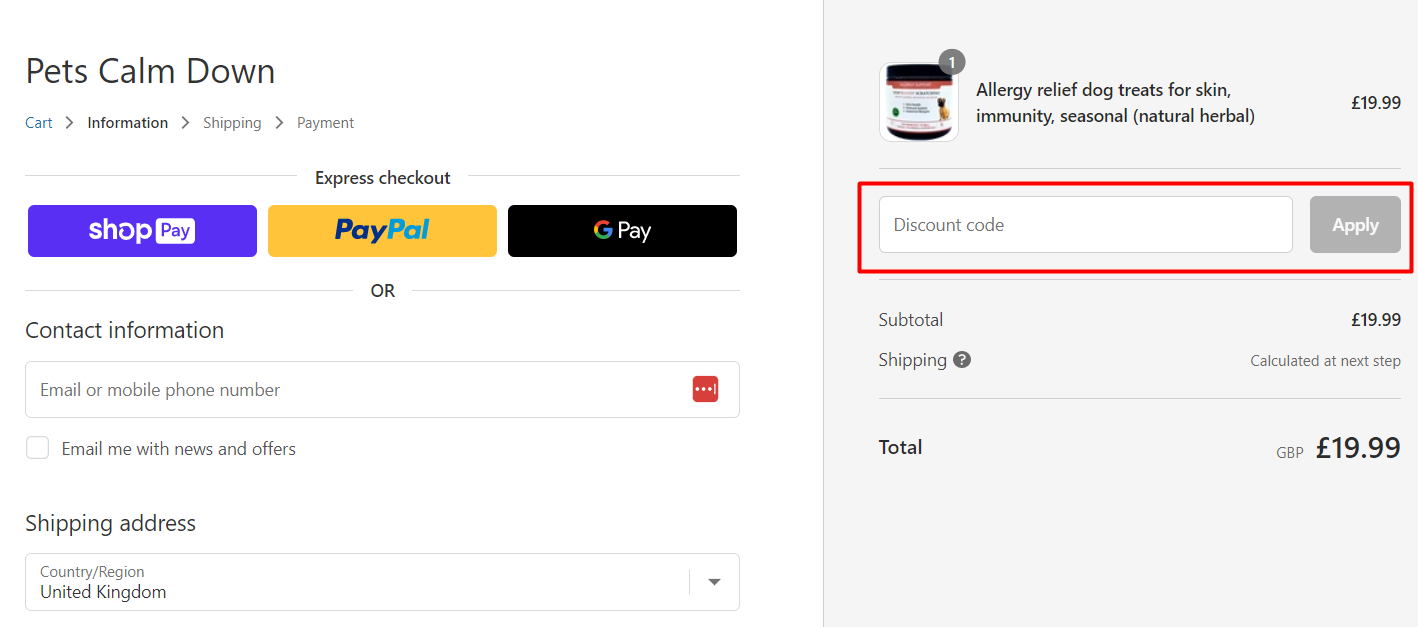This screenshot has height=627, width=1418.
Task: Expand the country selector arrow
Action: pyautogui.click(x=713, y=581)
